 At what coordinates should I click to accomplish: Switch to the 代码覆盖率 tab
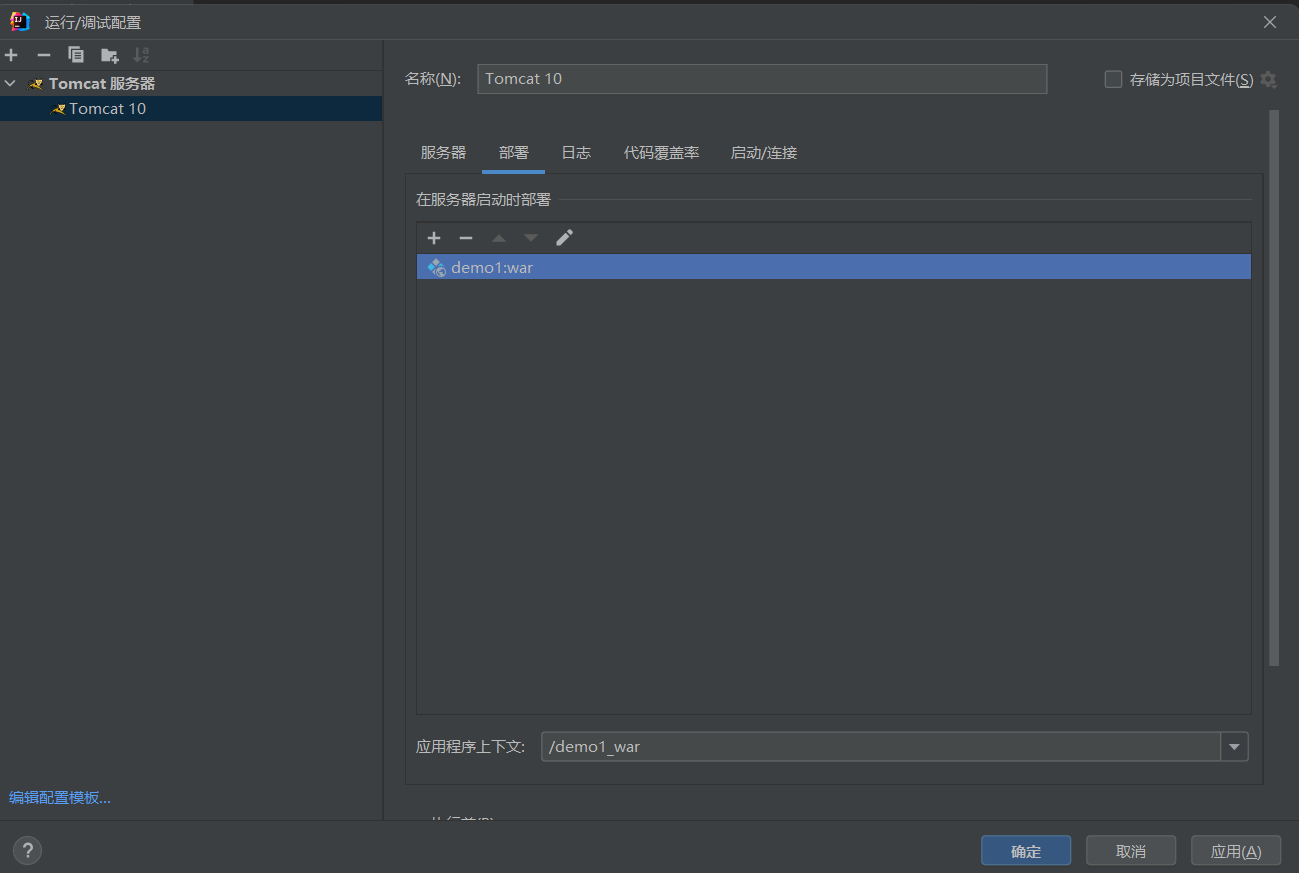pos(661,153)
